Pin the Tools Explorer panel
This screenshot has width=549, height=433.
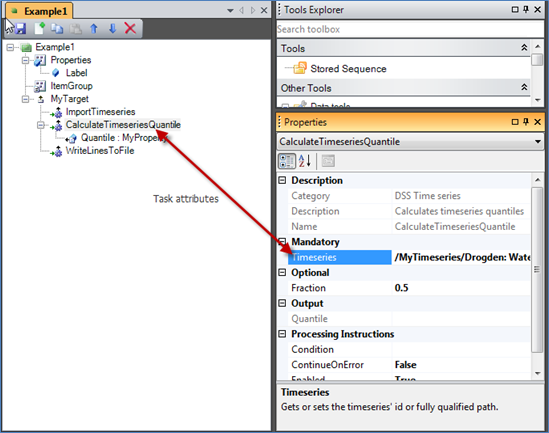[526, 9]
